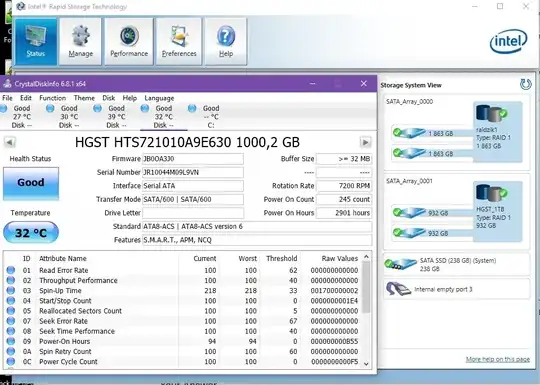Select Reallocated Sectors Count row
The image size is (540, 385).
pos(183,311)
